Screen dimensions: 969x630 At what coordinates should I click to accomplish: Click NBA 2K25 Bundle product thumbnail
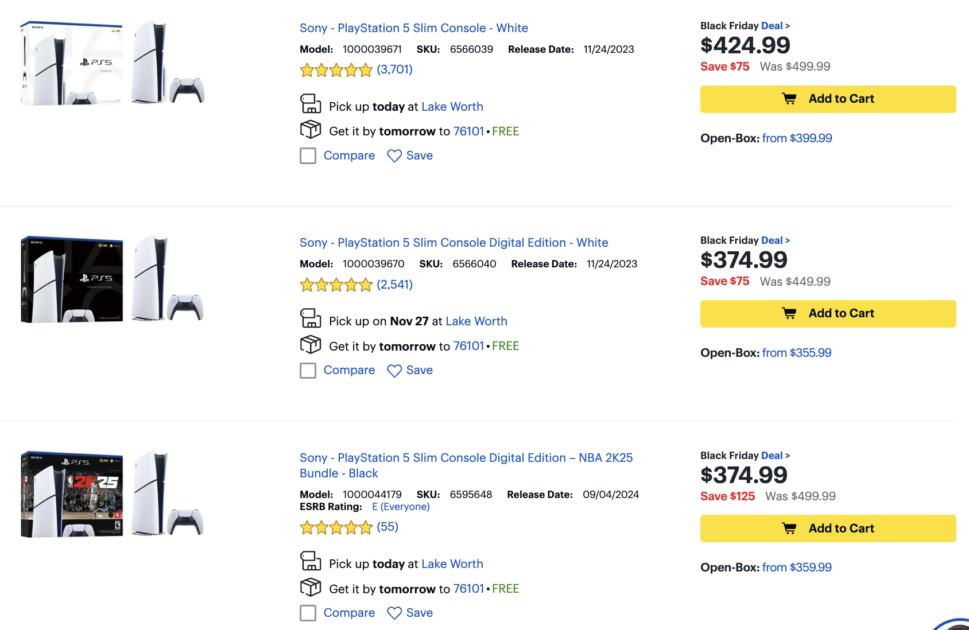112,495
